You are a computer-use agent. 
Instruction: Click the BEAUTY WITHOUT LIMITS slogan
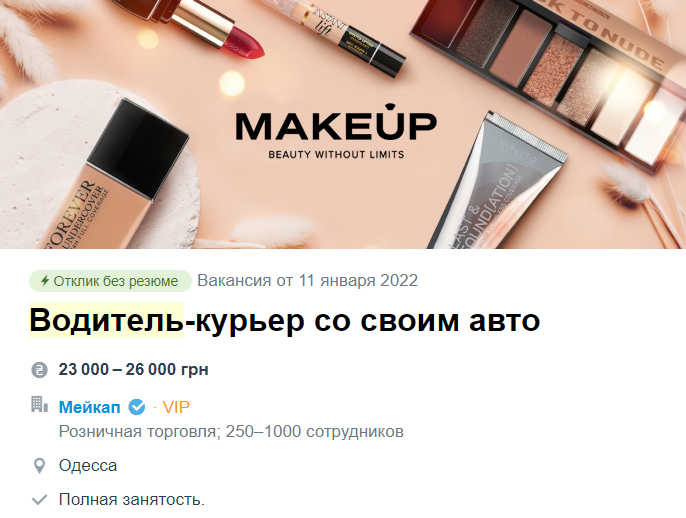click(x=336, y=154)
